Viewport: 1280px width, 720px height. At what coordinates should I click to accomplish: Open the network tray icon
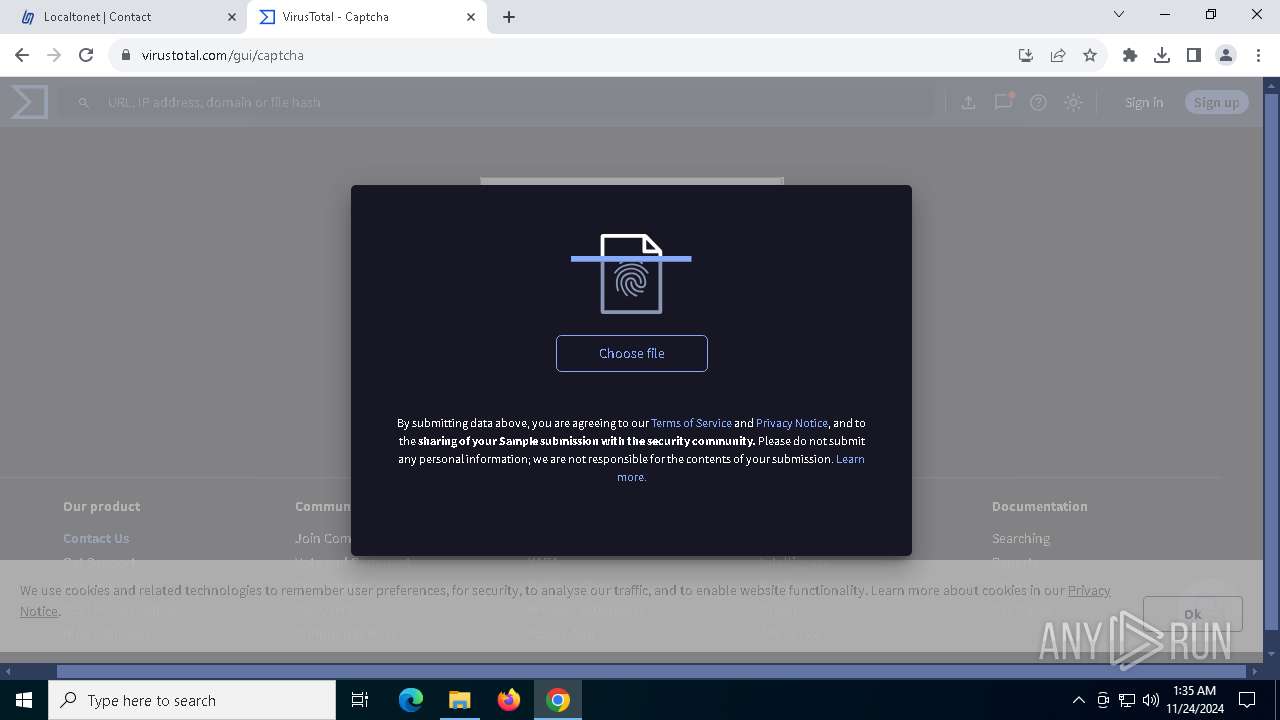1127,700
